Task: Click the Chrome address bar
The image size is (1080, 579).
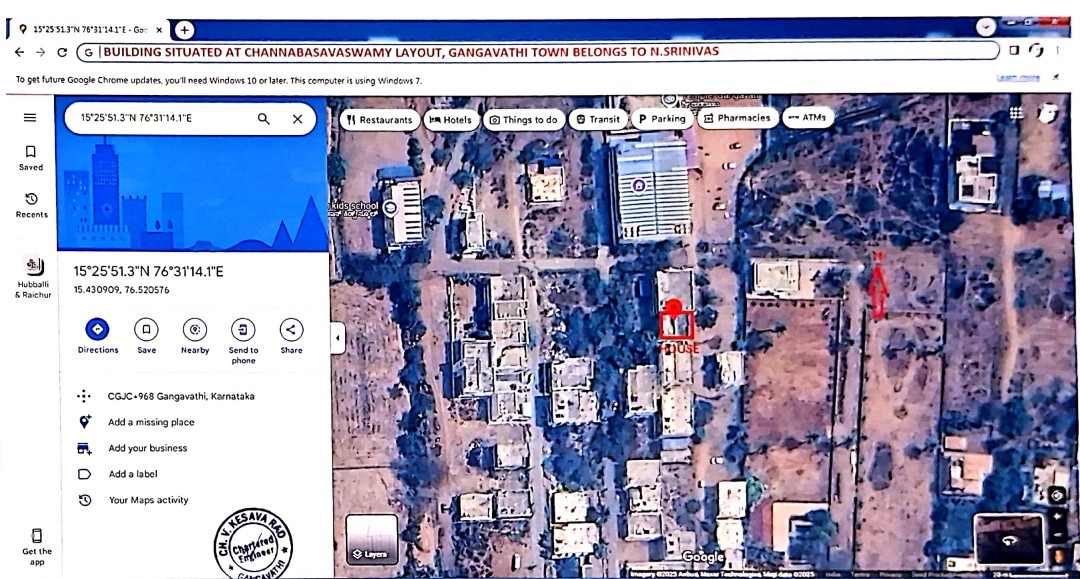Action: [537, 52]
